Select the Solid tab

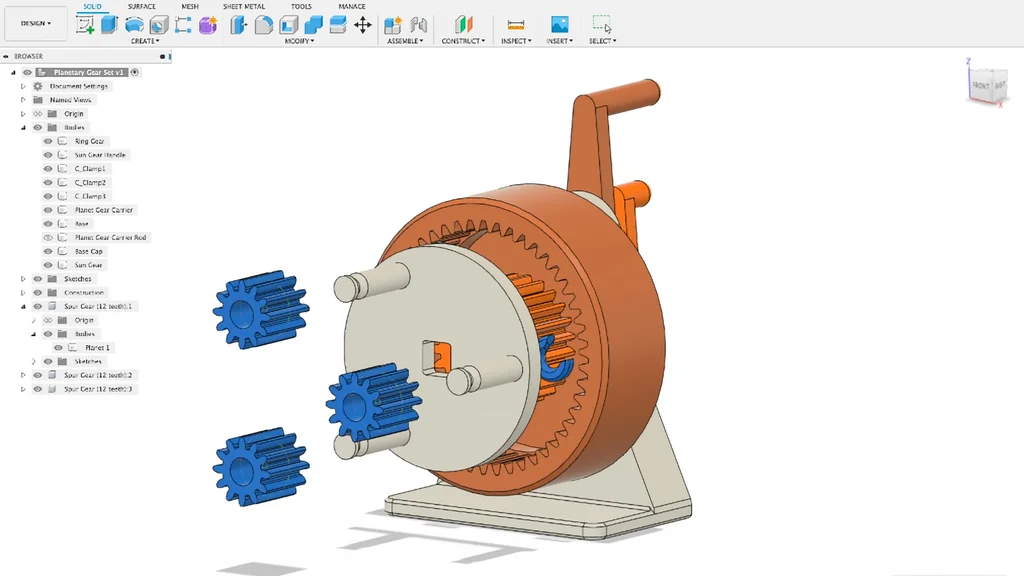pyautogui.click(x=92, y=7)
